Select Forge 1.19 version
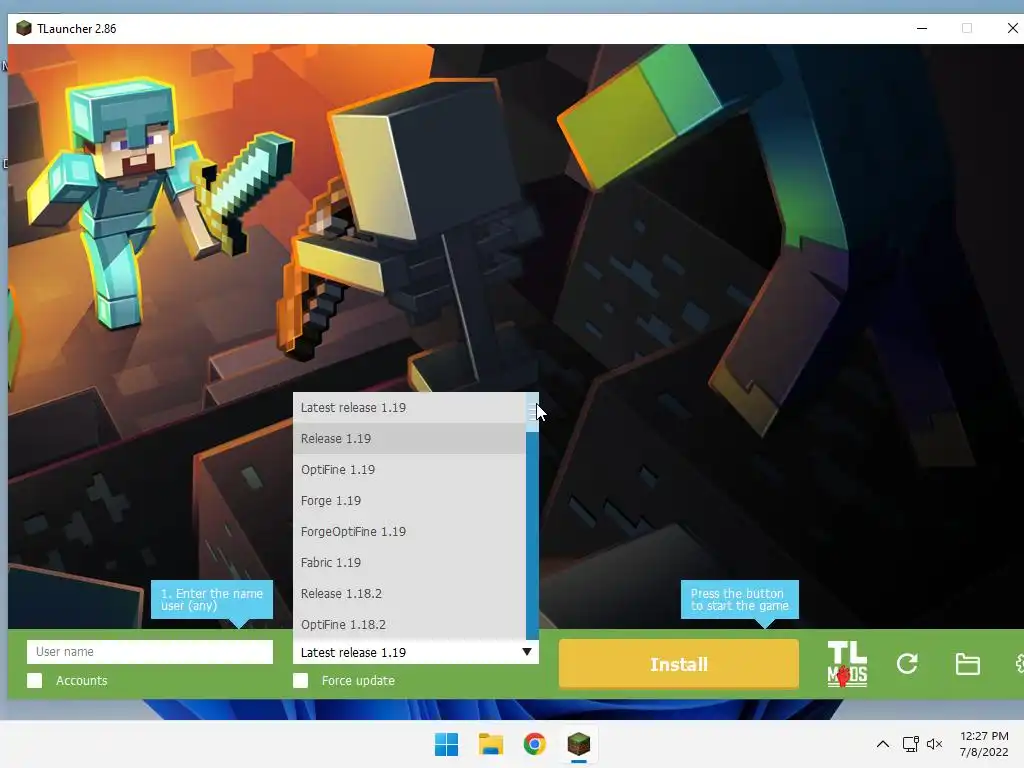The width and height of the screenshot is (1024, 768). pyautogui.click(x=409, y=500)
